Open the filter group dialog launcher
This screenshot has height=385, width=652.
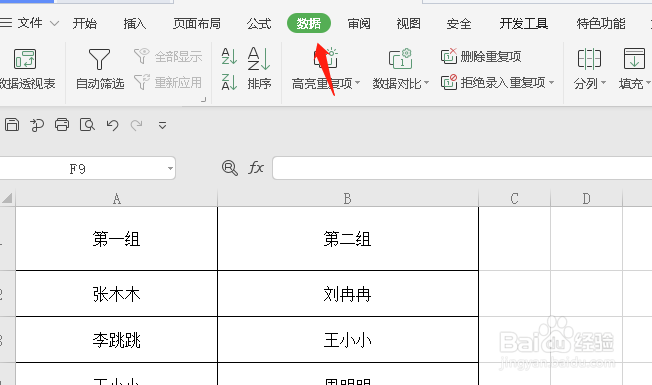(x=203, y=100)
